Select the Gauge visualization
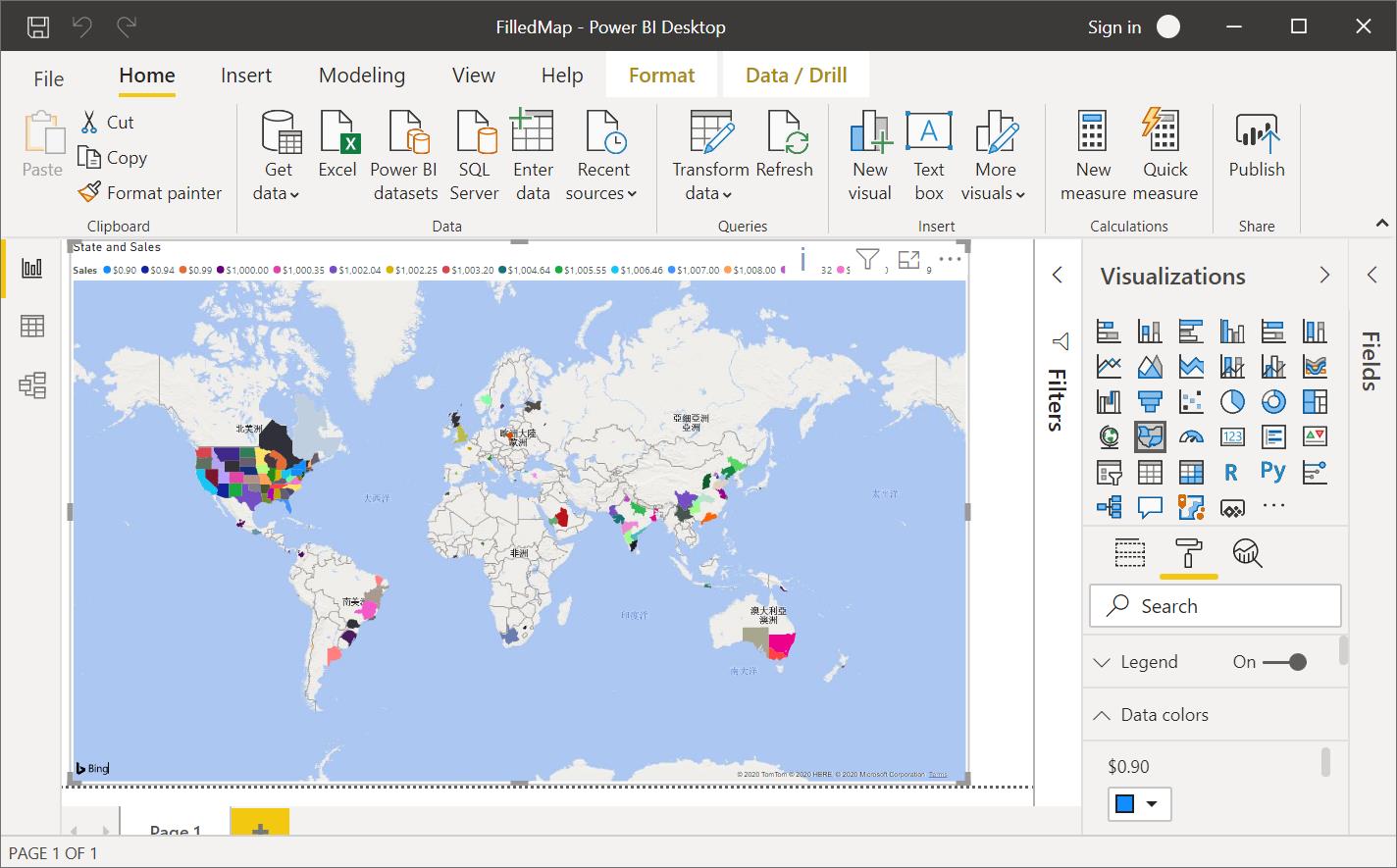Screen dimensions: 1397x868 click(x=1191, y=436)
